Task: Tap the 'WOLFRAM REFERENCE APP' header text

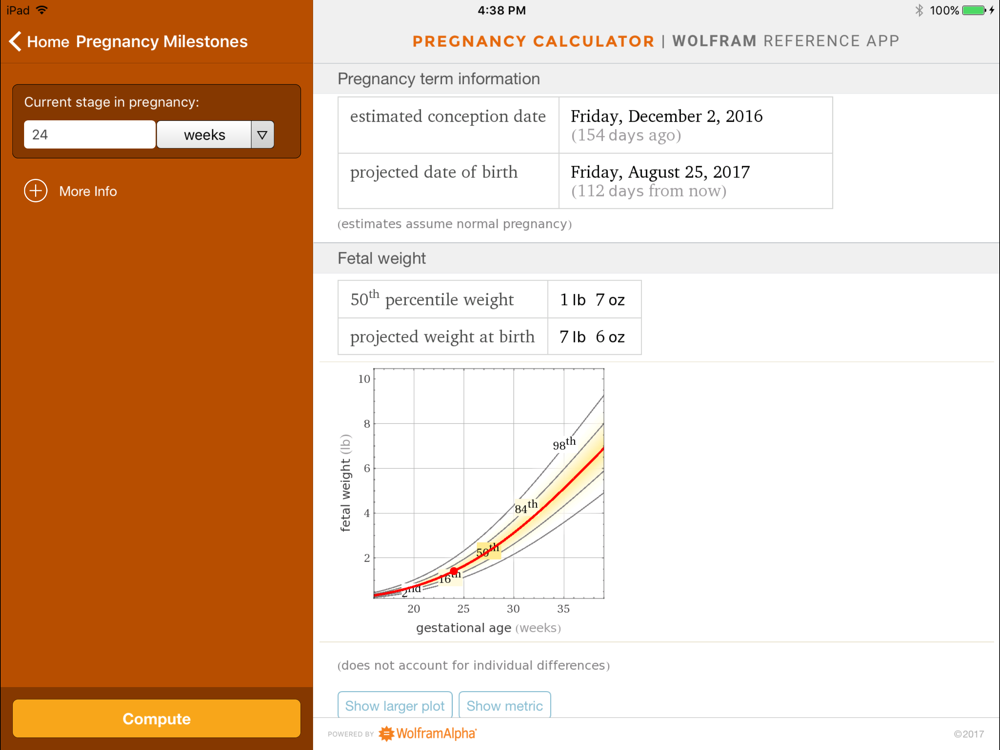Action: coord(786,41)
